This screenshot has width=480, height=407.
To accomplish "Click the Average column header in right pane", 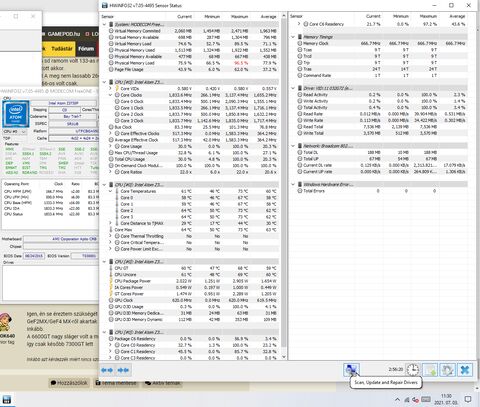I will pos(457,16).
